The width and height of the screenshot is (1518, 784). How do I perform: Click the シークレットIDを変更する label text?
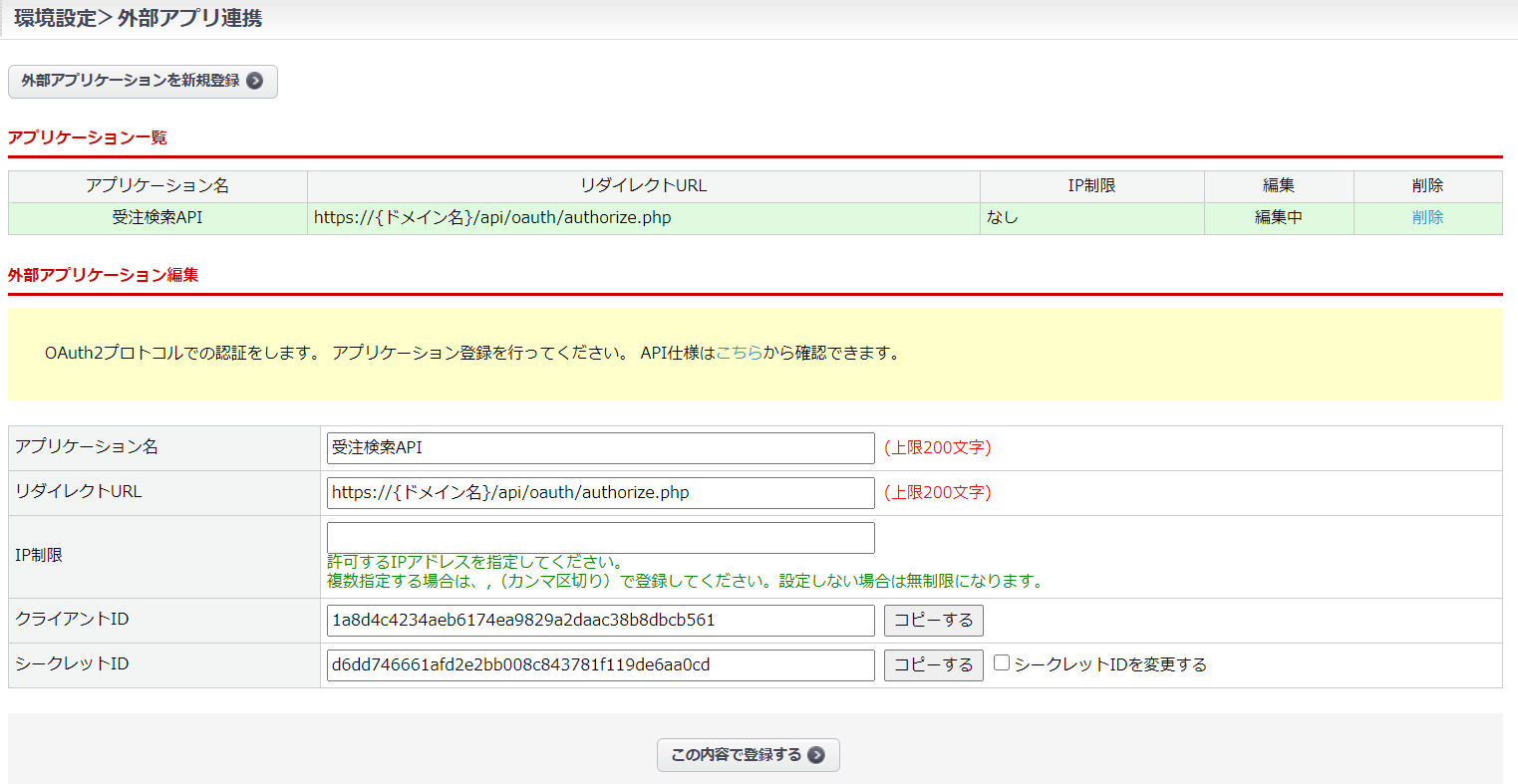pyautogui.click(x=1109, y=664)
